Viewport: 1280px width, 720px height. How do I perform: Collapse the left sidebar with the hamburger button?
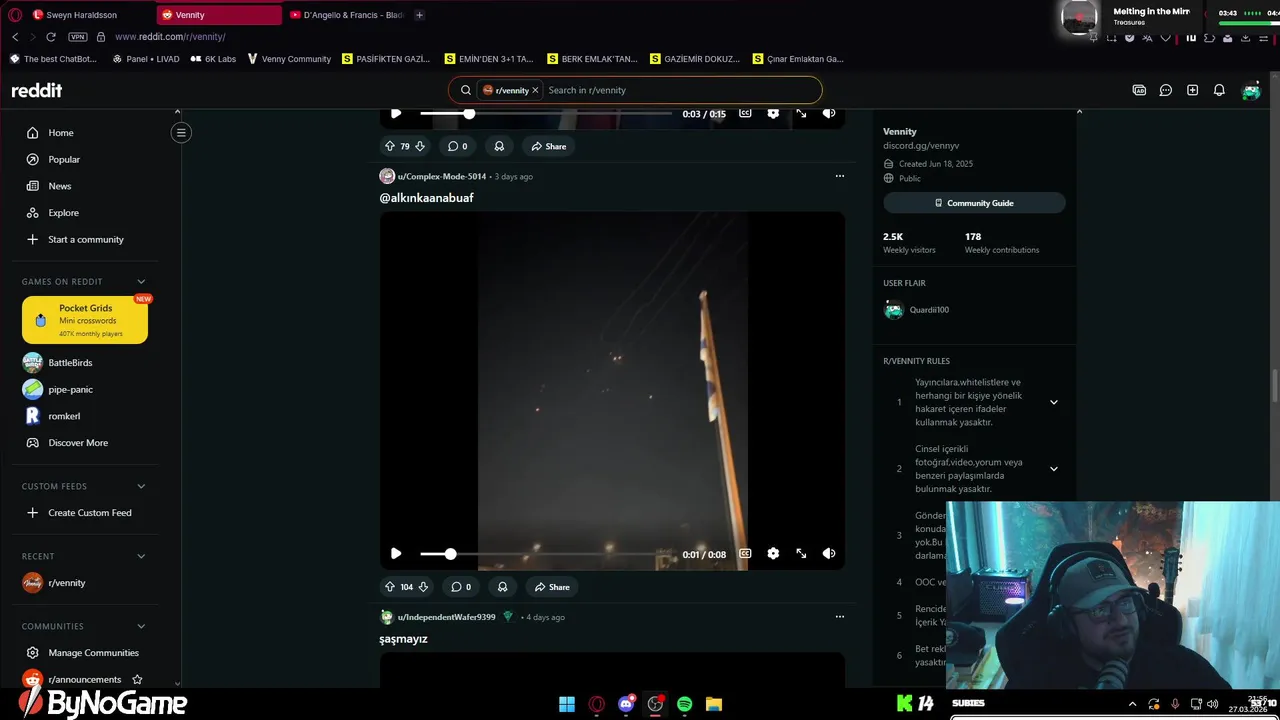click(x=181, y=132)
